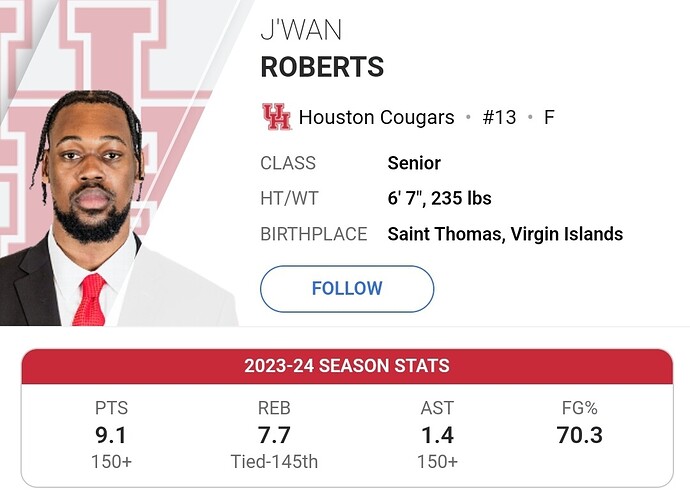Viewport: 690px width, 492px height.
Task: Click the height and weight value
Action: (x=439, y=198)
